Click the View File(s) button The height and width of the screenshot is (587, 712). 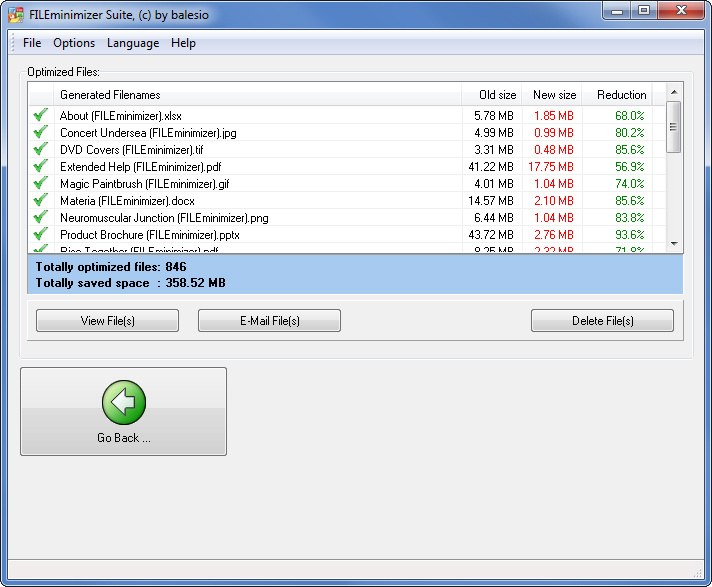tap(108, 321)
